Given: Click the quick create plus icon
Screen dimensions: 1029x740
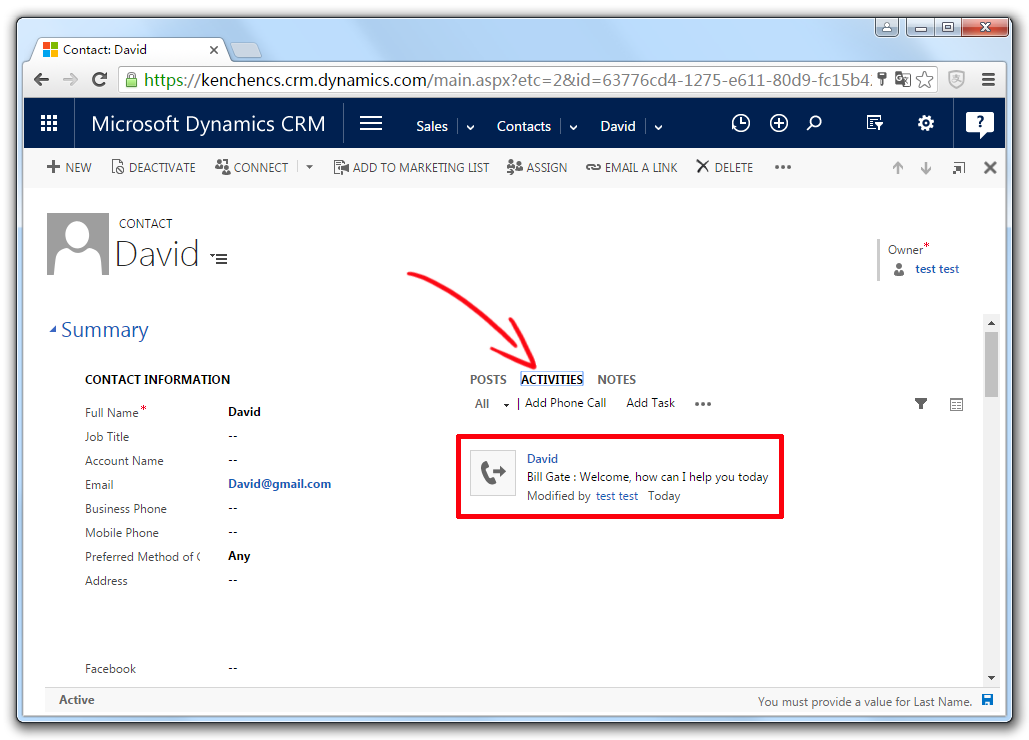Looking at the screenshot, I should [778, 123].
